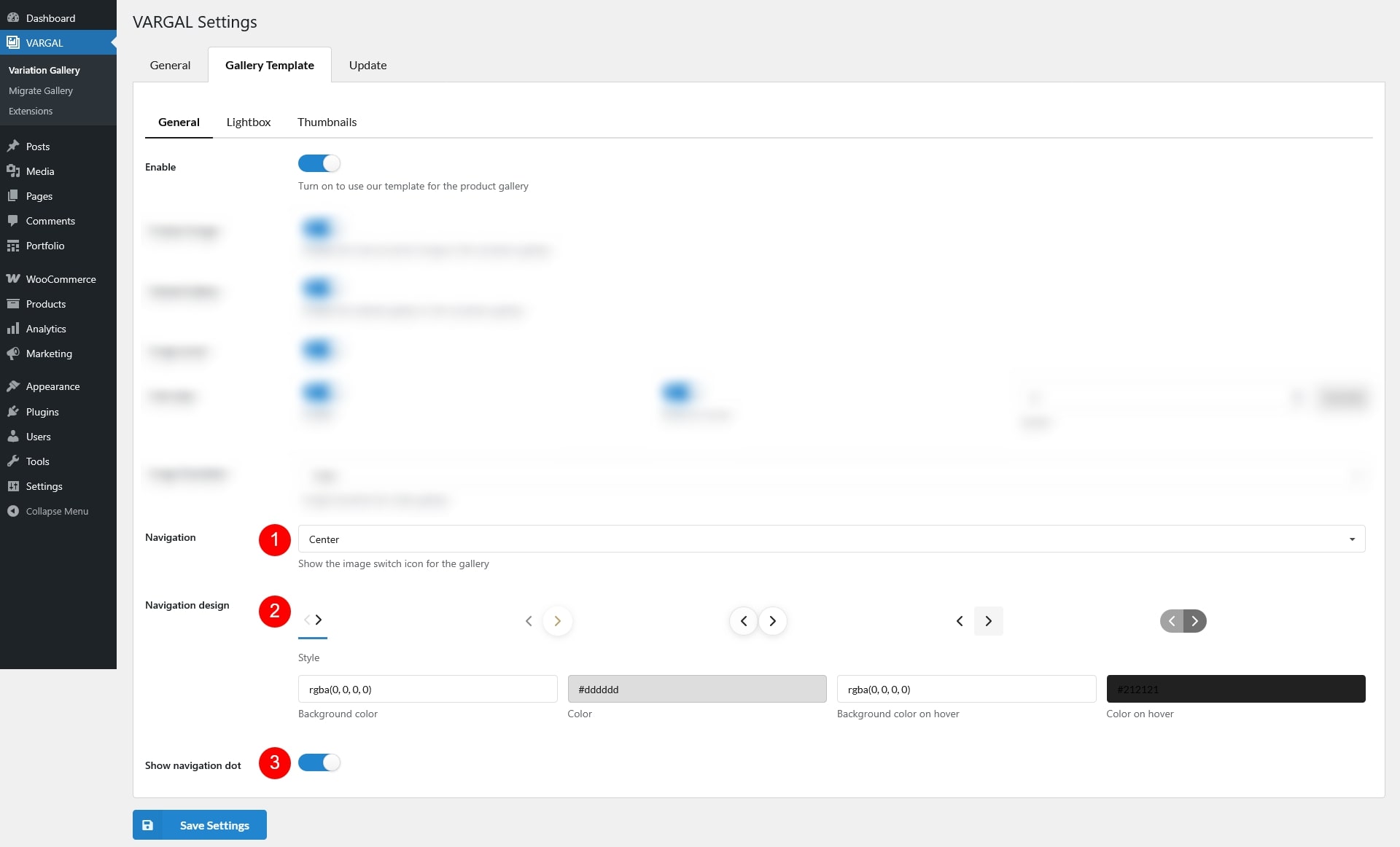Click the Save Settings button
Image resolution: width=1400 pixels, height=847 pixels.
click(200, 825)
